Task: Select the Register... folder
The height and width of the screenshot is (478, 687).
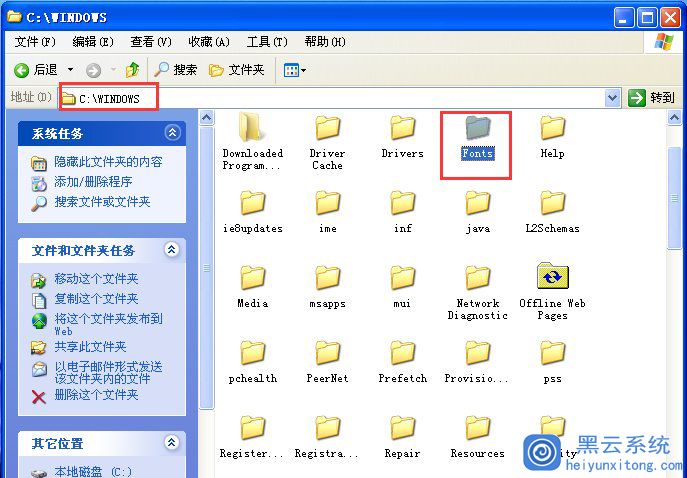Action: pyautogui.click(x=251, y=437)
